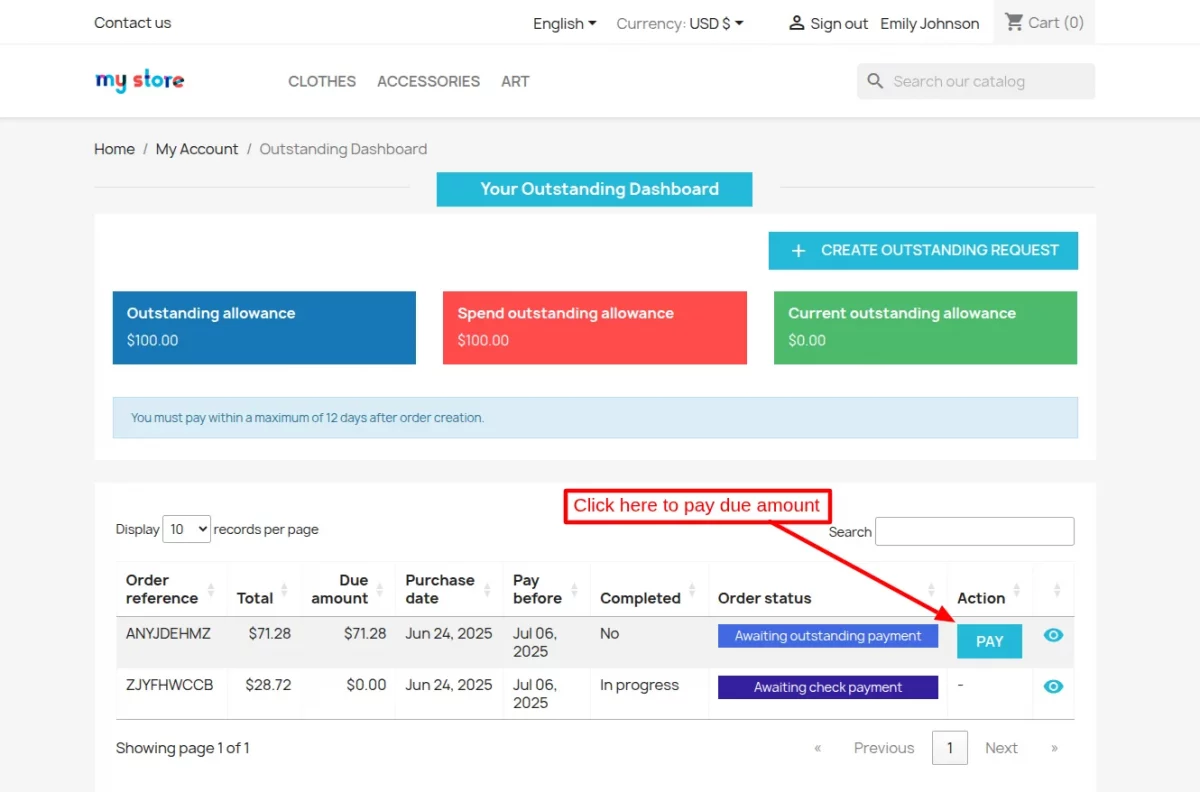View details eye icon for order ZJYFHWCCB

point(1053,686)
